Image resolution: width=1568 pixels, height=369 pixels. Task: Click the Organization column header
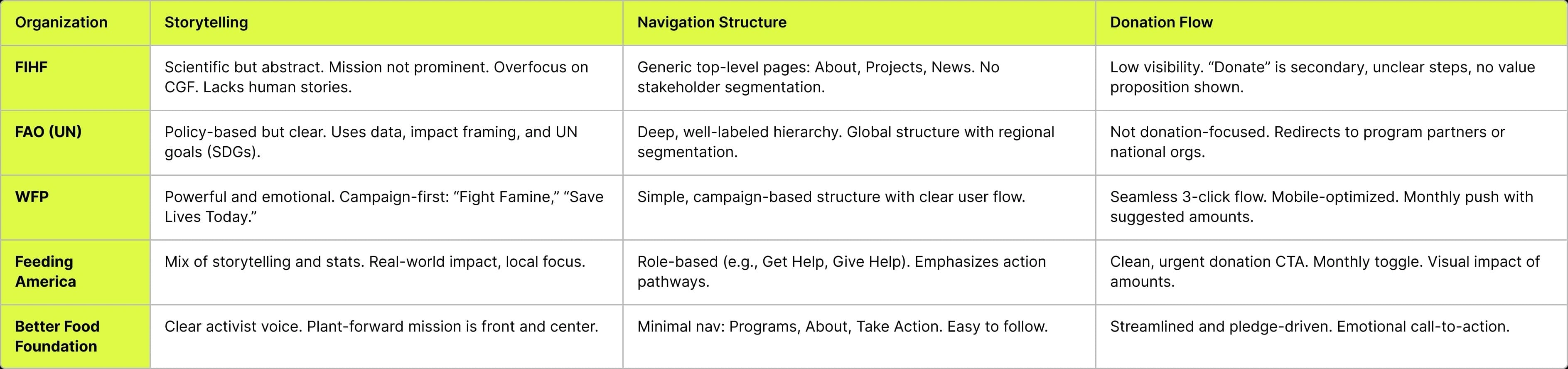pyautogui.click(x=61, y=22)
